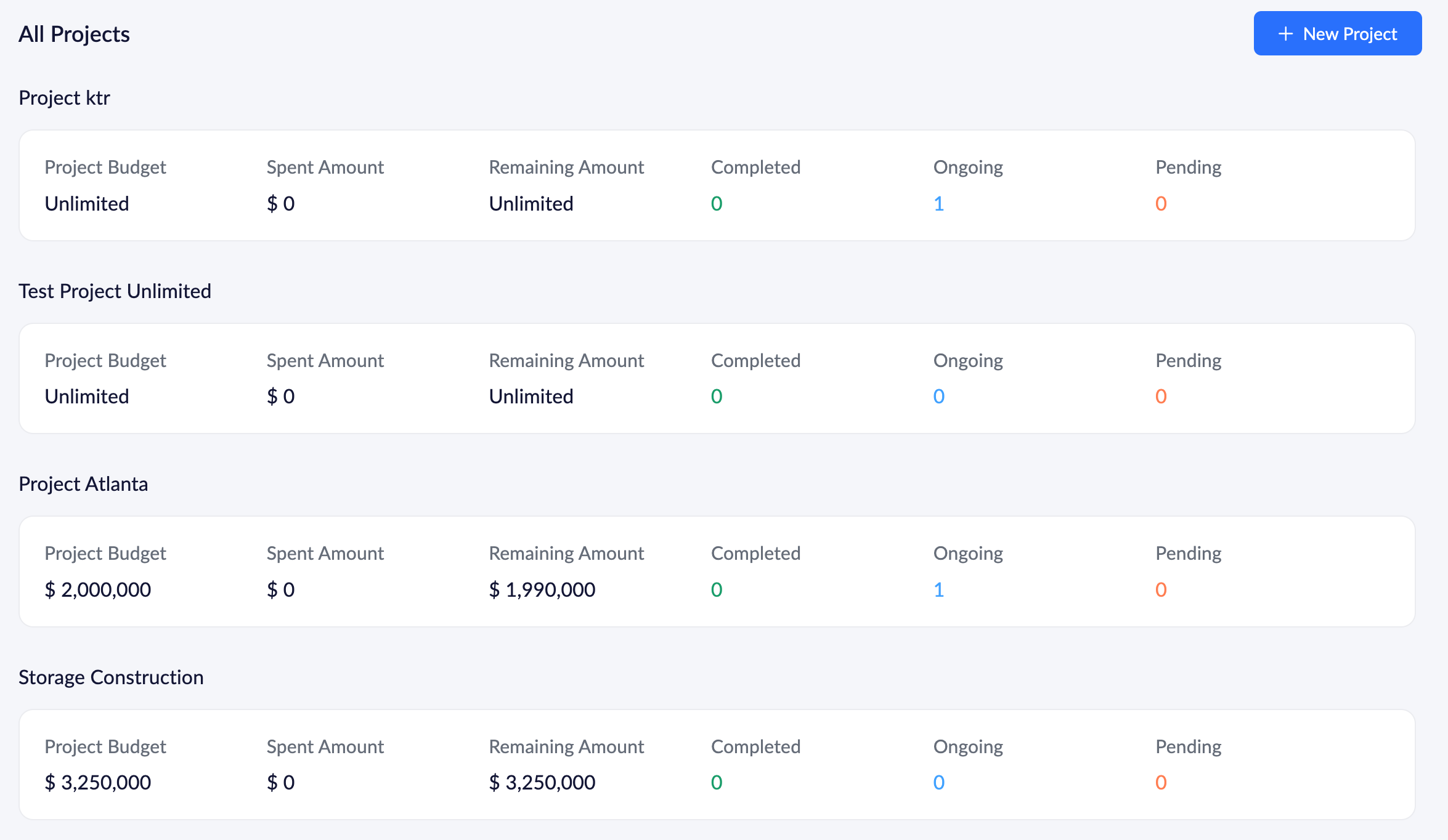Open the Storage Construction heading
Viewport: 1448px width, 840px height.
[111, 677]
